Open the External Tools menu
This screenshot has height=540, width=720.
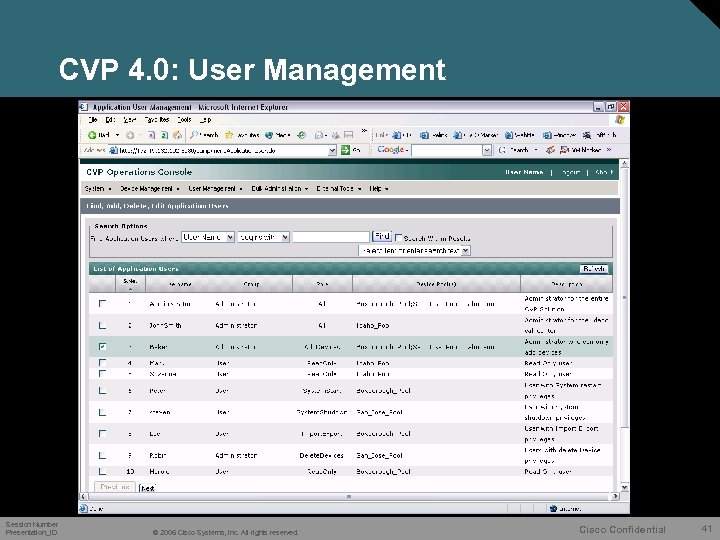[x=338, y=188]
